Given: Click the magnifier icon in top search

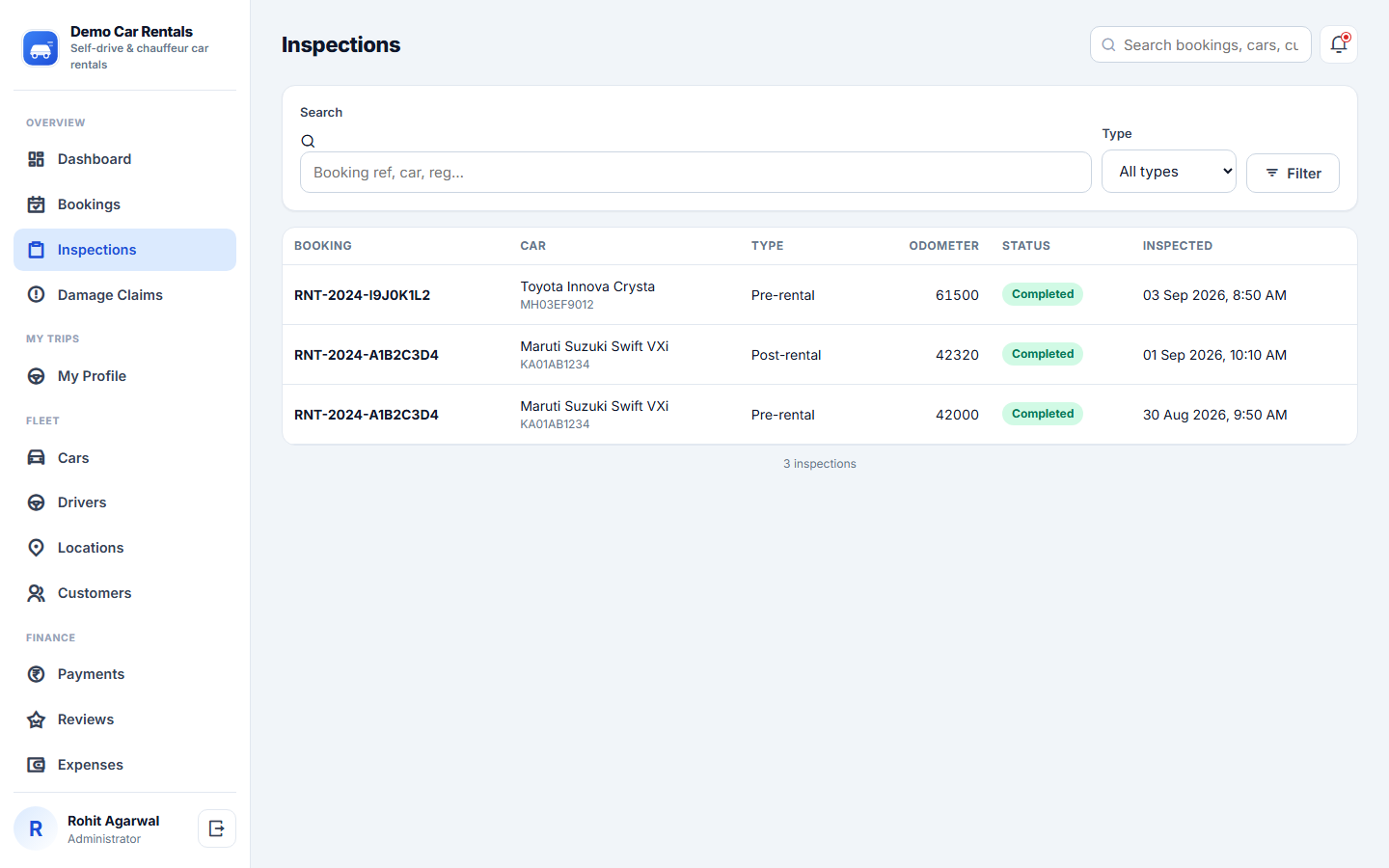Looking at the screenshot, I should [x=1108, y=45].
